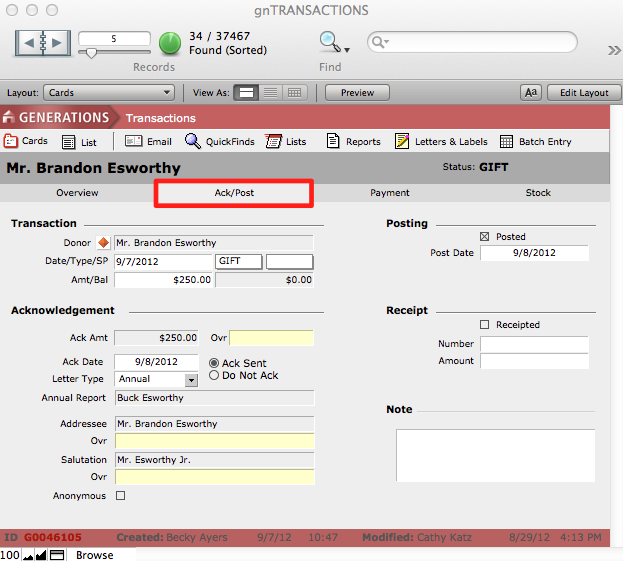The width and height of the screenshot is (623, 561).
Task: Click the Preview button
Action: click(357, 93)
